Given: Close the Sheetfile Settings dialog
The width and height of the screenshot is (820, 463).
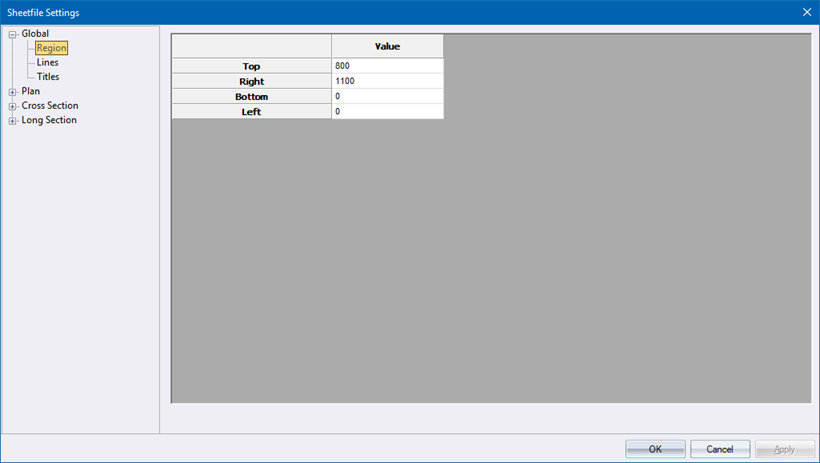Looking at the screenshot, I should pos(806,12).
